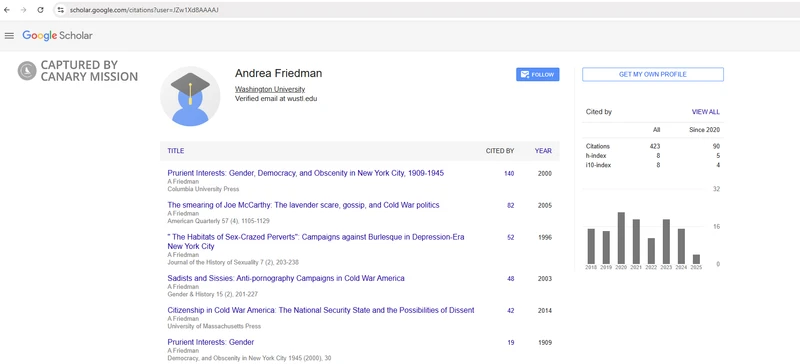
Task: Click the Andrea Friedman name heading
Action: pos(279,74)
